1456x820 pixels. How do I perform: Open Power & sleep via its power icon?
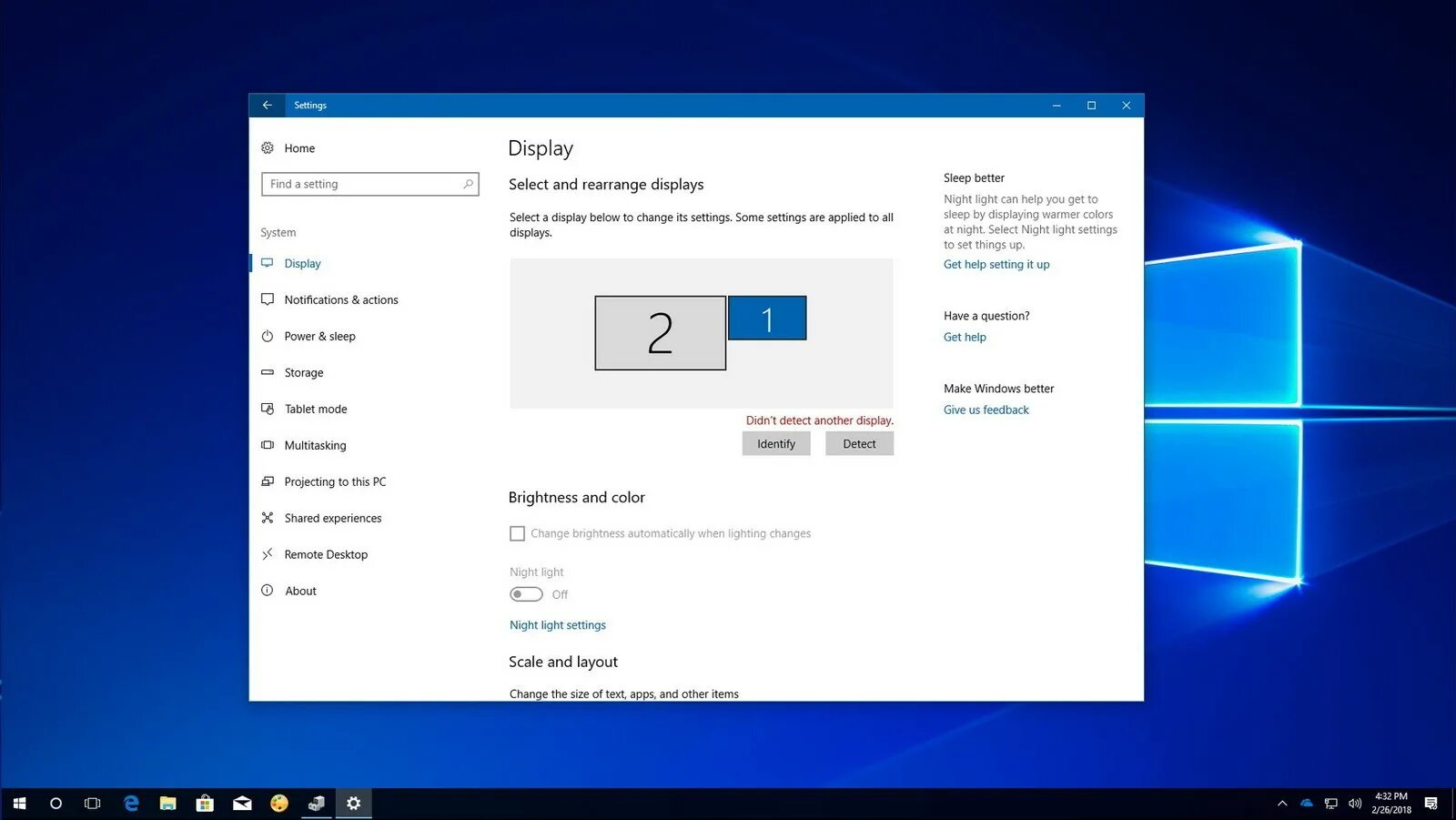tap(268, 336)
